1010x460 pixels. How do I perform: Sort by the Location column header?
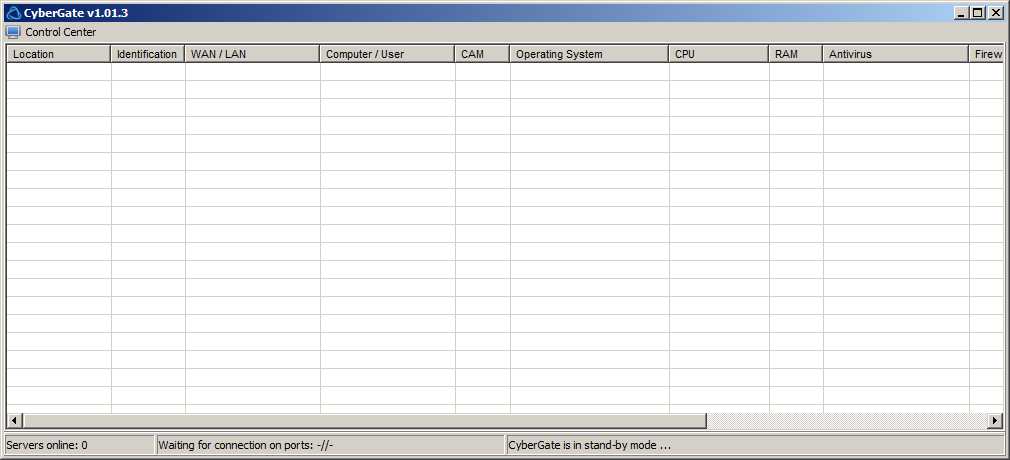58,54
